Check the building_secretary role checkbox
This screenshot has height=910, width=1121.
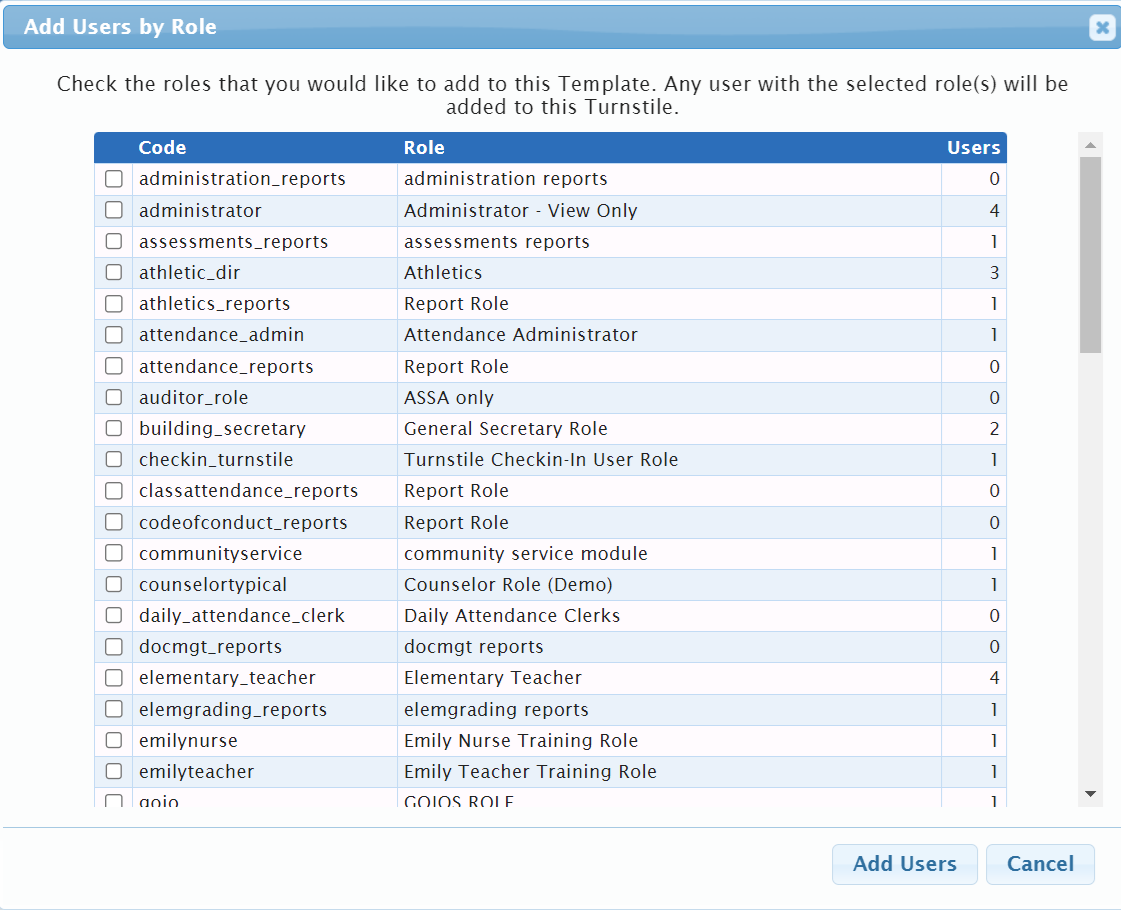[114, 428]
